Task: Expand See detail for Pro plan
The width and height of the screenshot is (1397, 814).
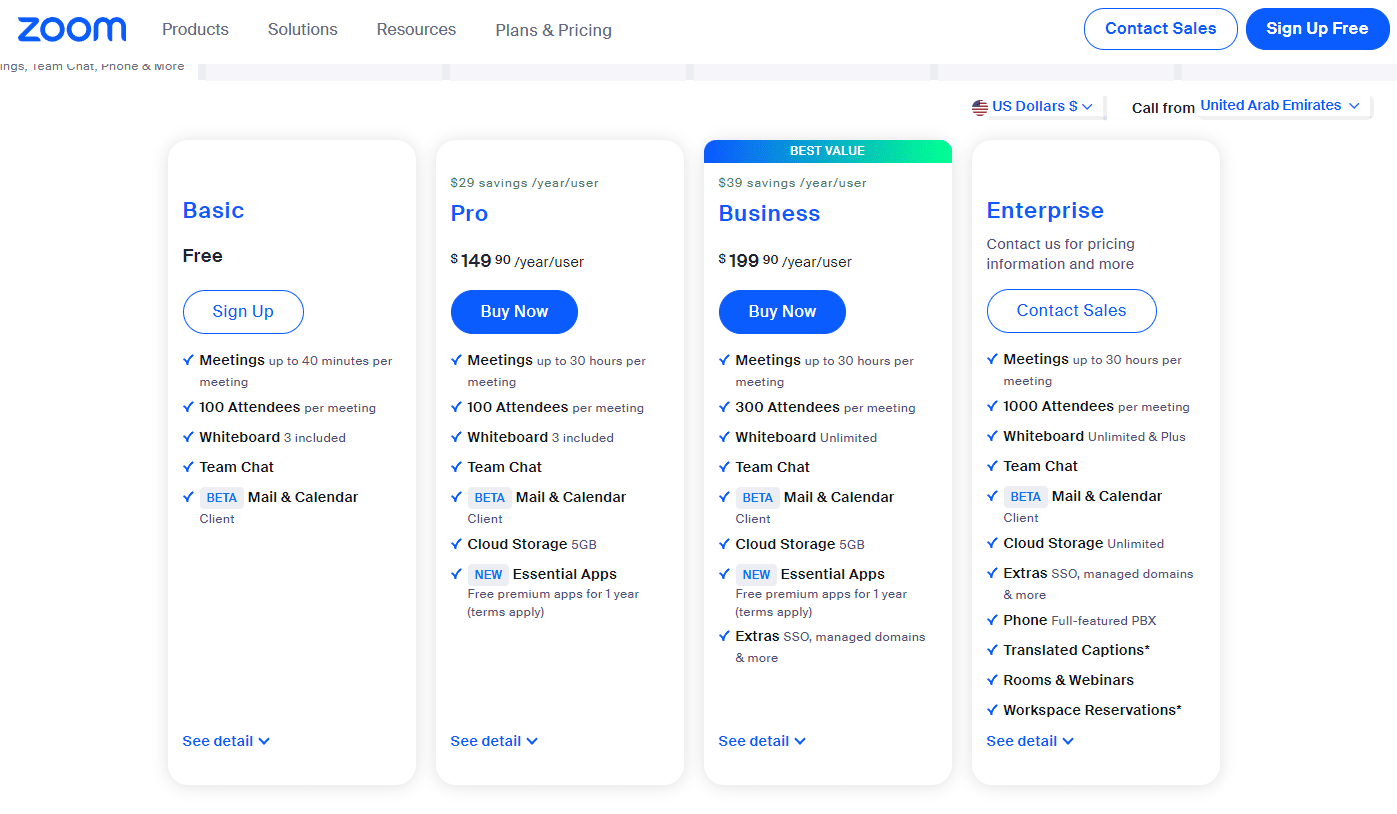Action: pyautogui.click(x=494, y=741)
